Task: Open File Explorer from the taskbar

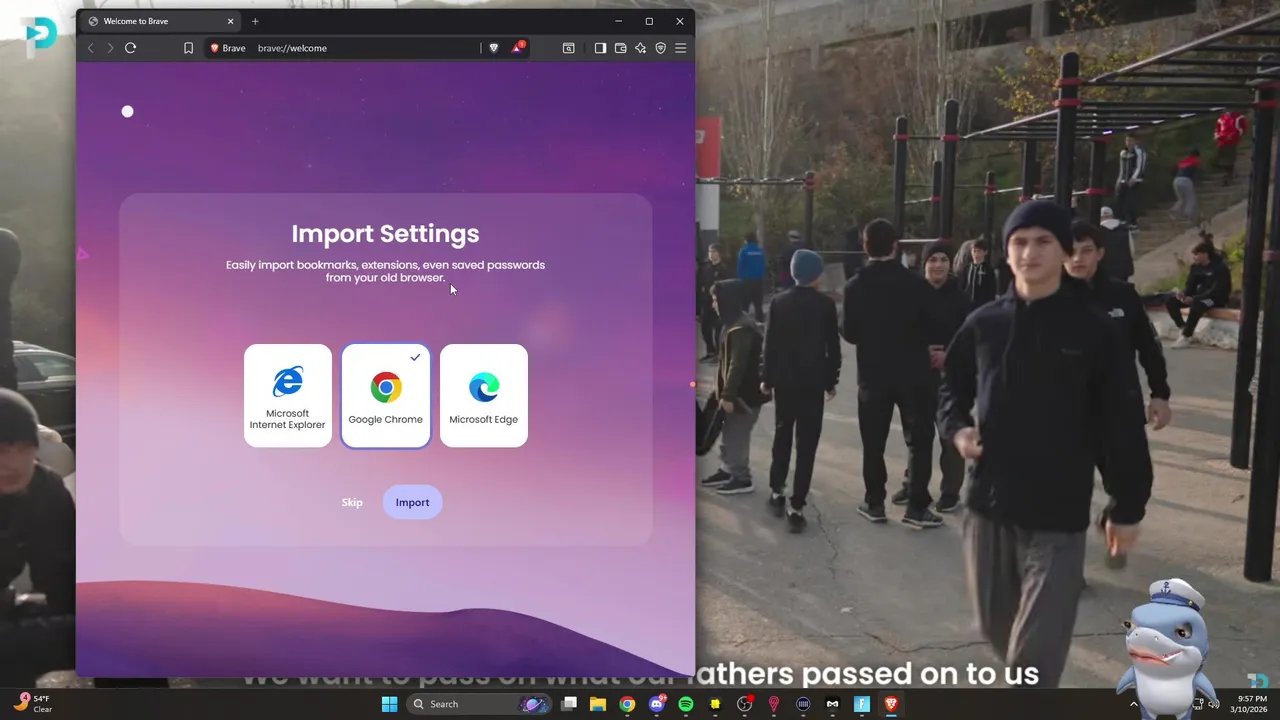Action: [x=598, y=704]
